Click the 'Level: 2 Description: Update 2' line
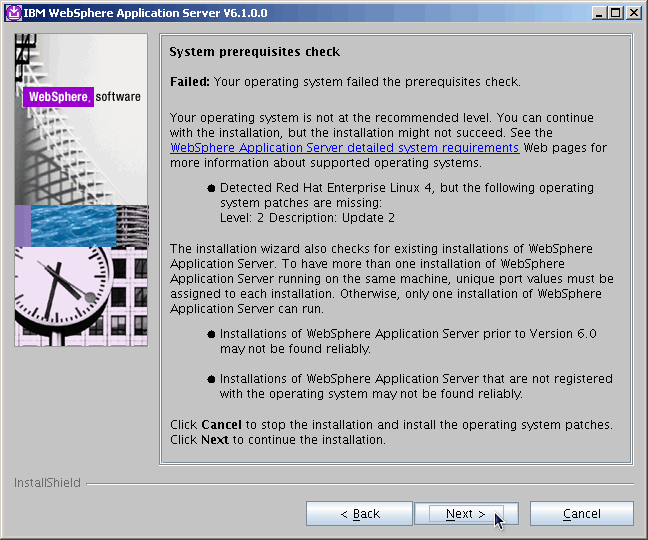 coord(307,218)
